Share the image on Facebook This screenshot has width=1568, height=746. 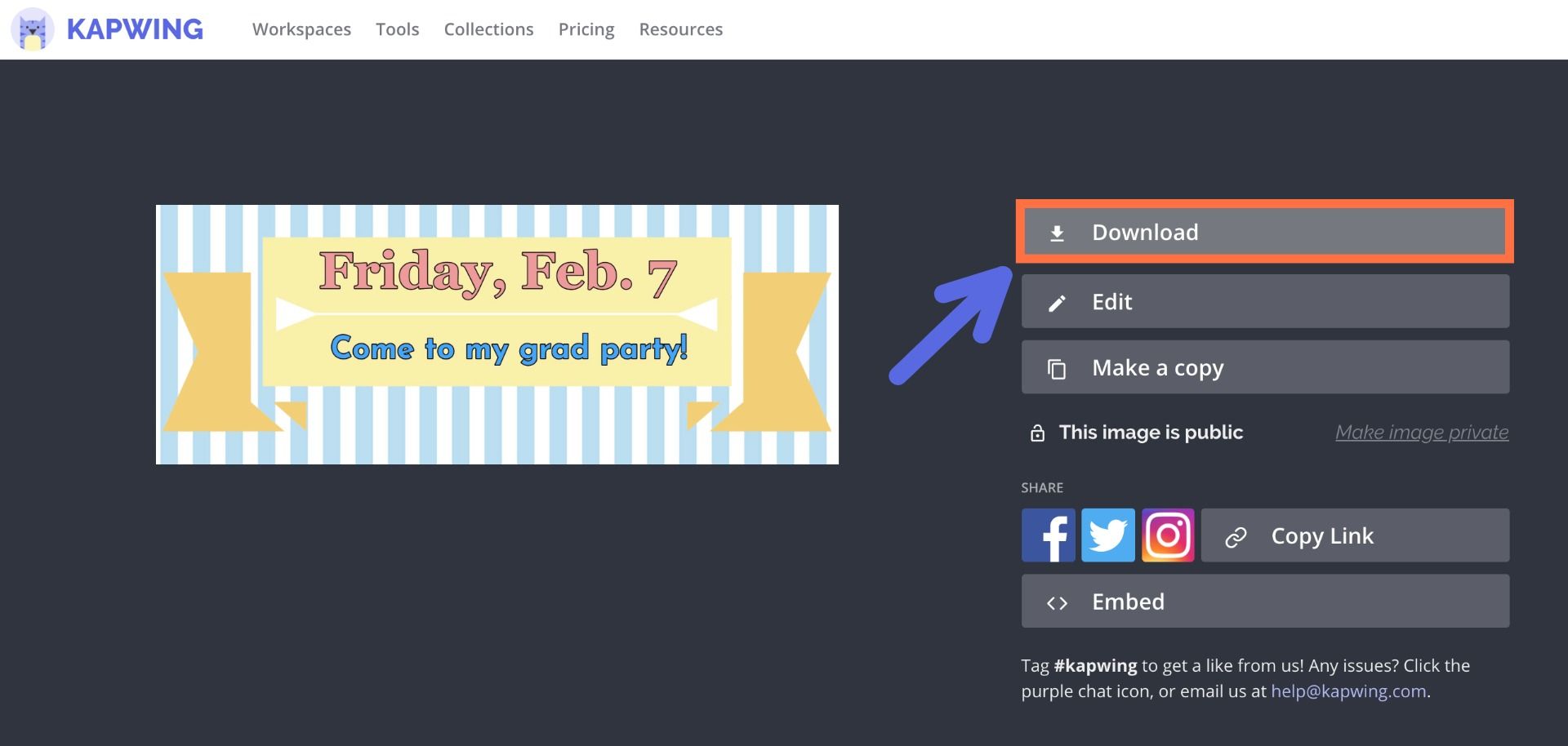[1048, 535]
